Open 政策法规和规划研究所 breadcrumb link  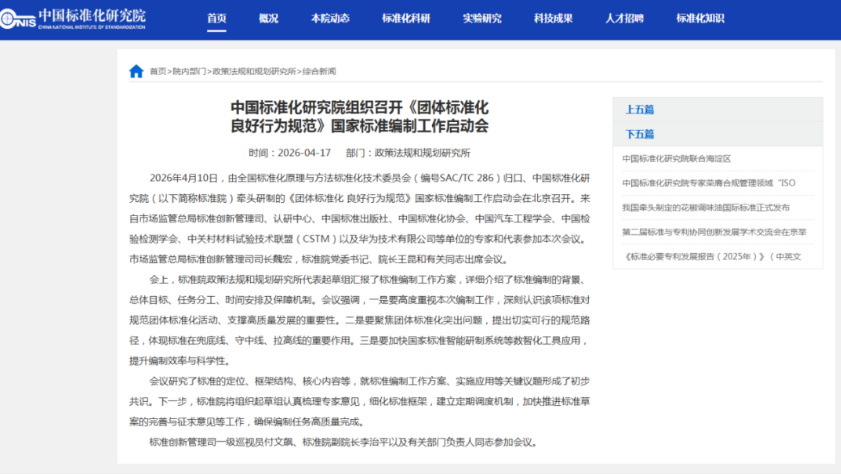(254, 71)
